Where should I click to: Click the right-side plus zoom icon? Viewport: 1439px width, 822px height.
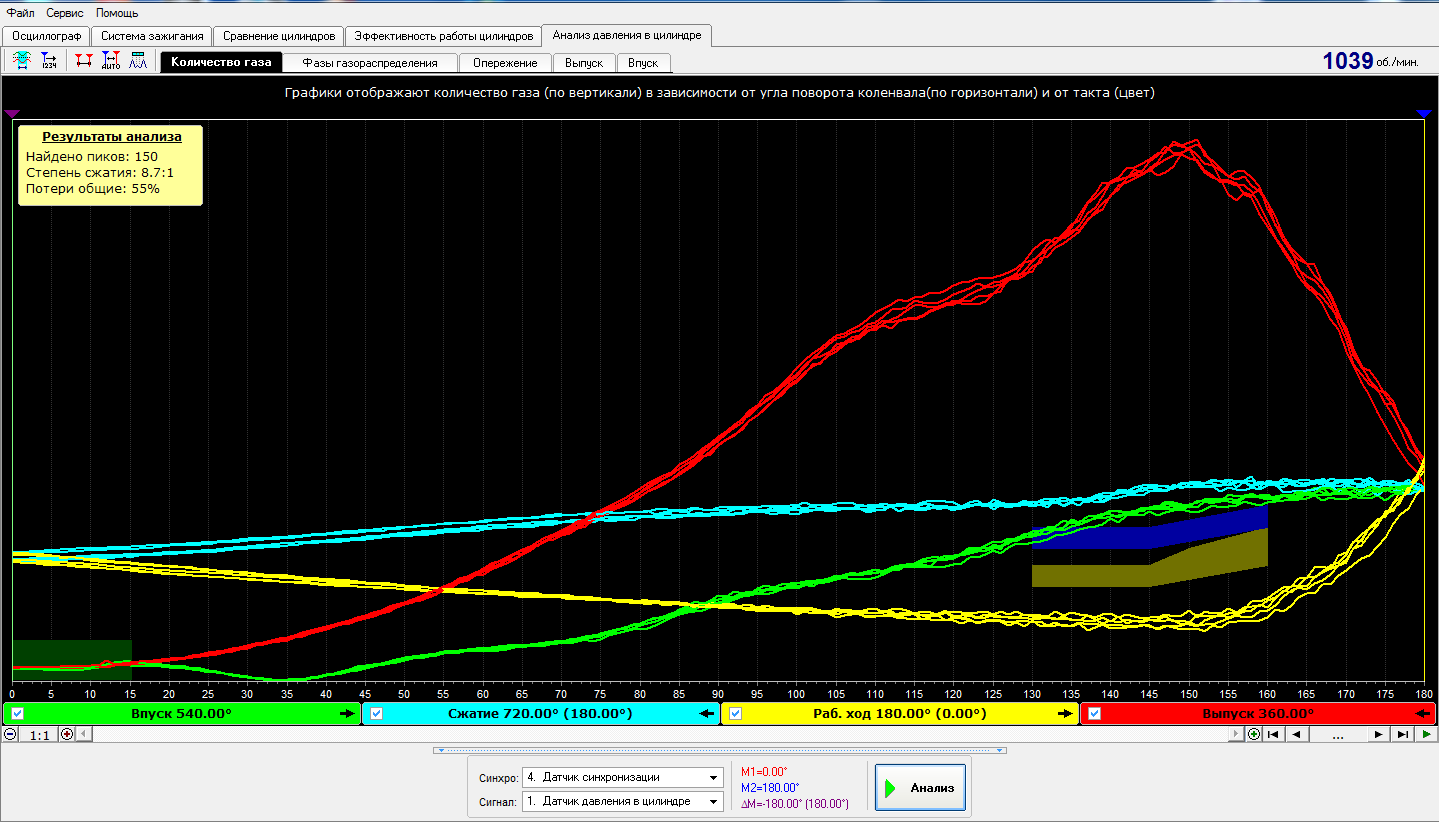pos(1254,734)
